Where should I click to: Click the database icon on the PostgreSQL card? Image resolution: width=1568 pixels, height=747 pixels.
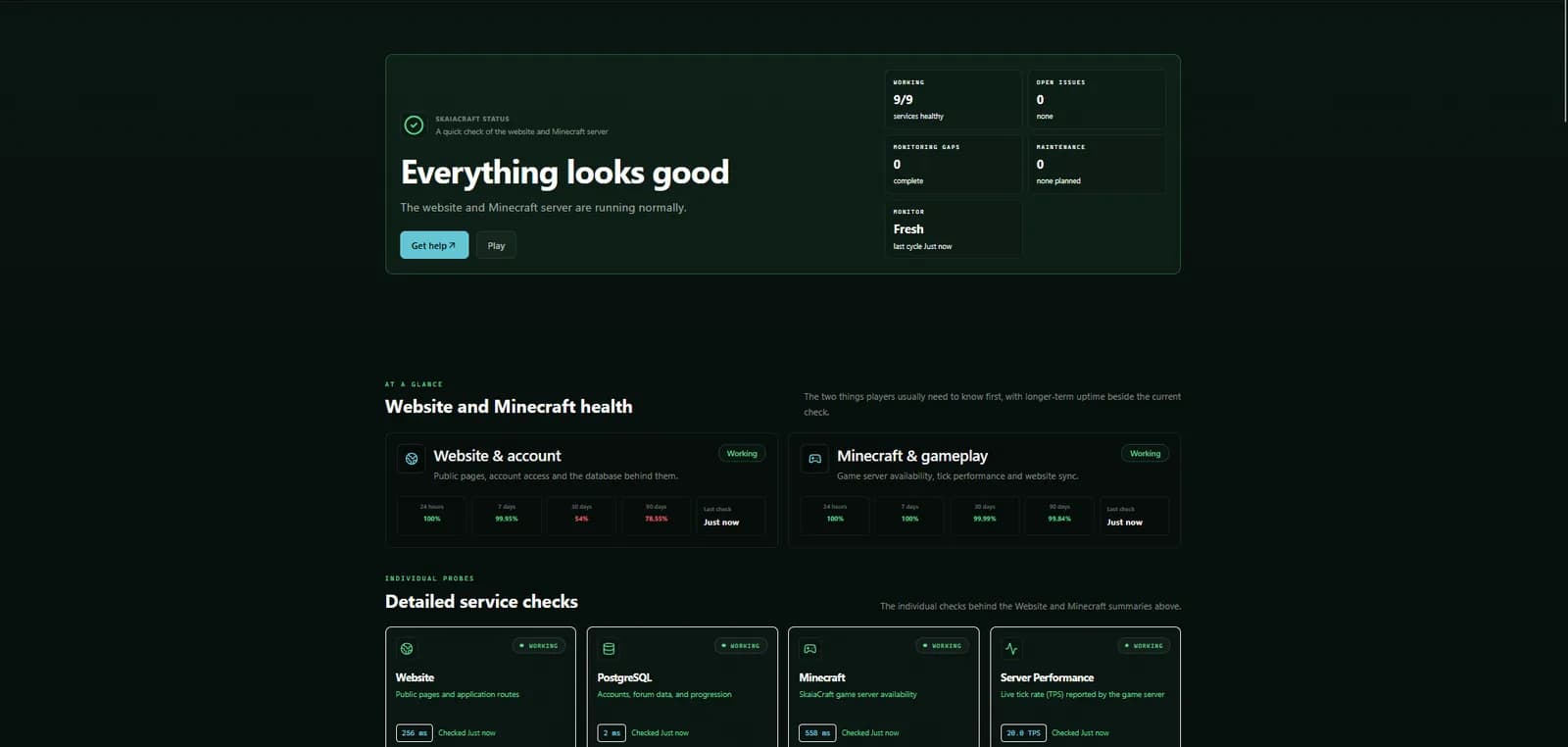(x=609, y=648)
